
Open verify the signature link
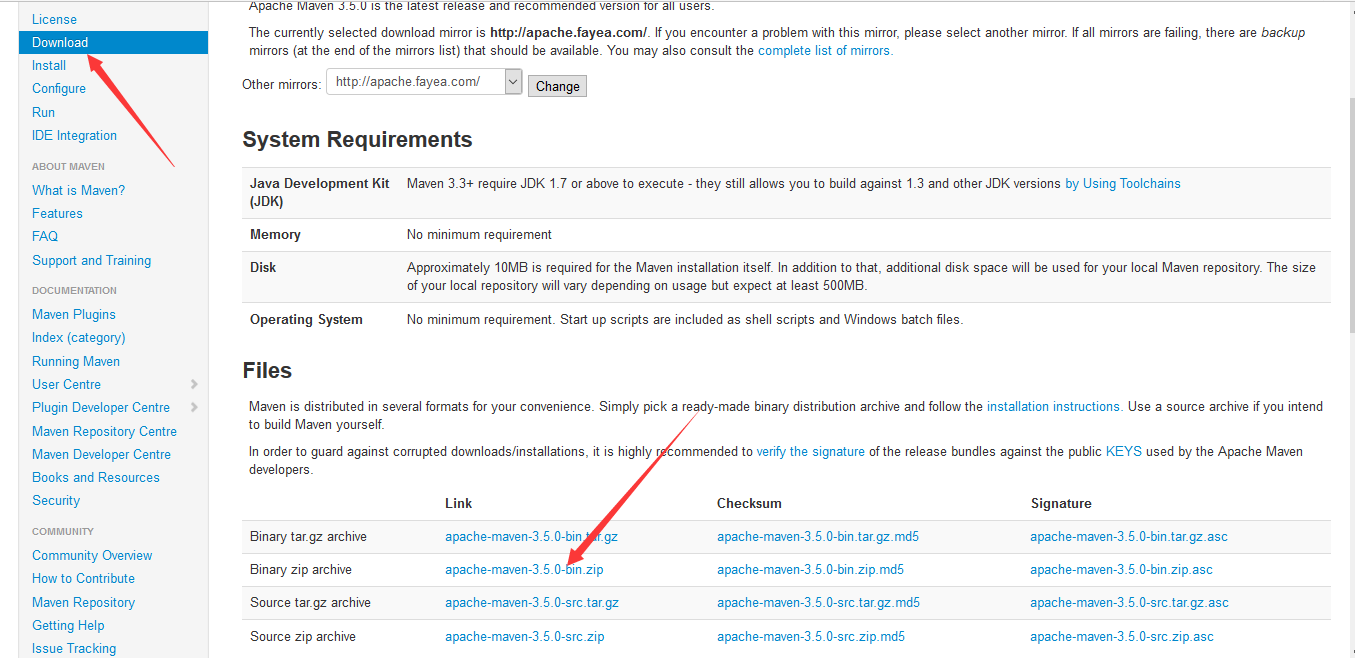click(810, 451)
